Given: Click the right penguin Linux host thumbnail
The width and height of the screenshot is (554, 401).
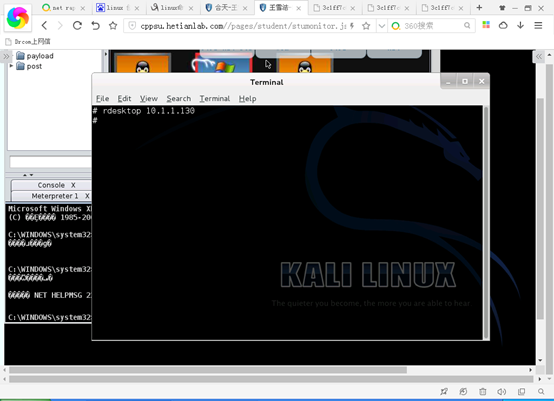Looking at the screenshot, I should (305, 64).
